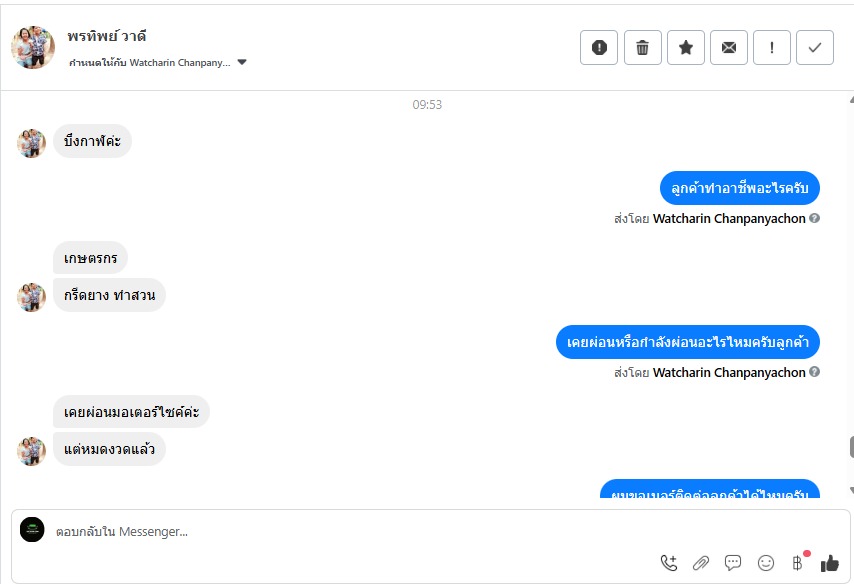The height and width of the screenshot is (584, 854).
Task: Mark conversation as spam with exclamation-circle icon
Action: 599,48
